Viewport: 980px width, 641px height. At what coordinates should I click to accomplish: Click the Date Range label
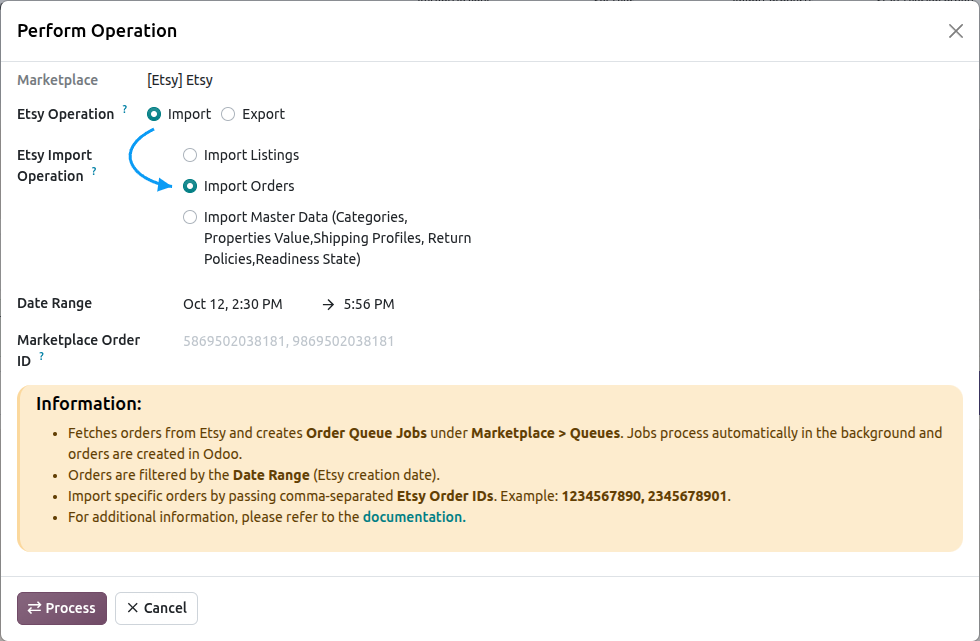[x=54, y=304]
